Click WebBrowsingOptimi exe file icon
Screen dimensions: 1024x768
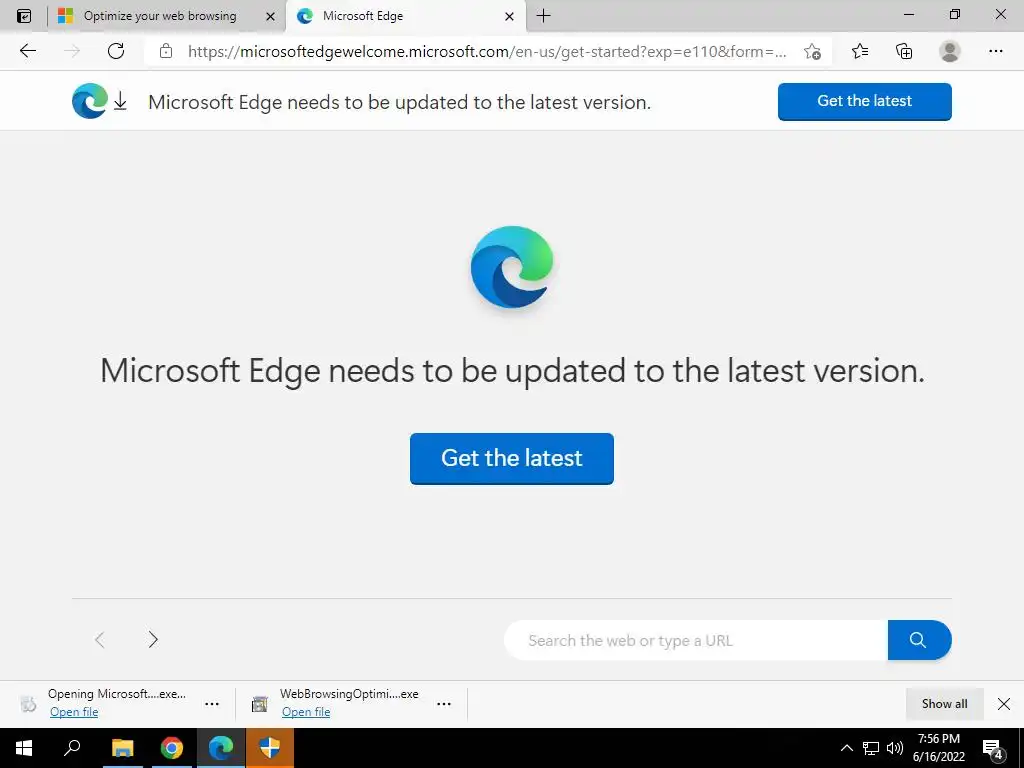coord(260,704)
